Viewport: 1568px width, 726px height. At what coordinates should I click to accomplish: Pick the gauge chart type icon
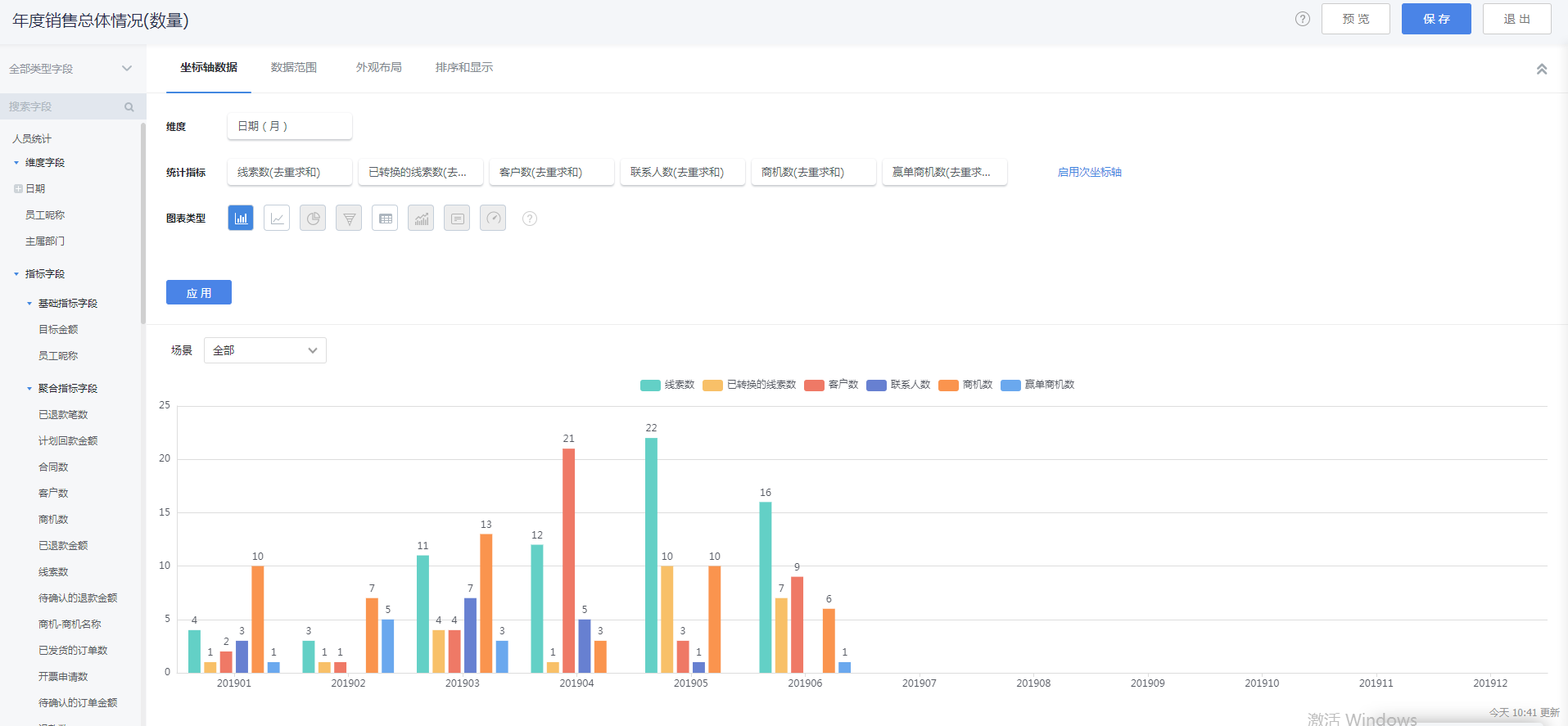tap(493, 219)
